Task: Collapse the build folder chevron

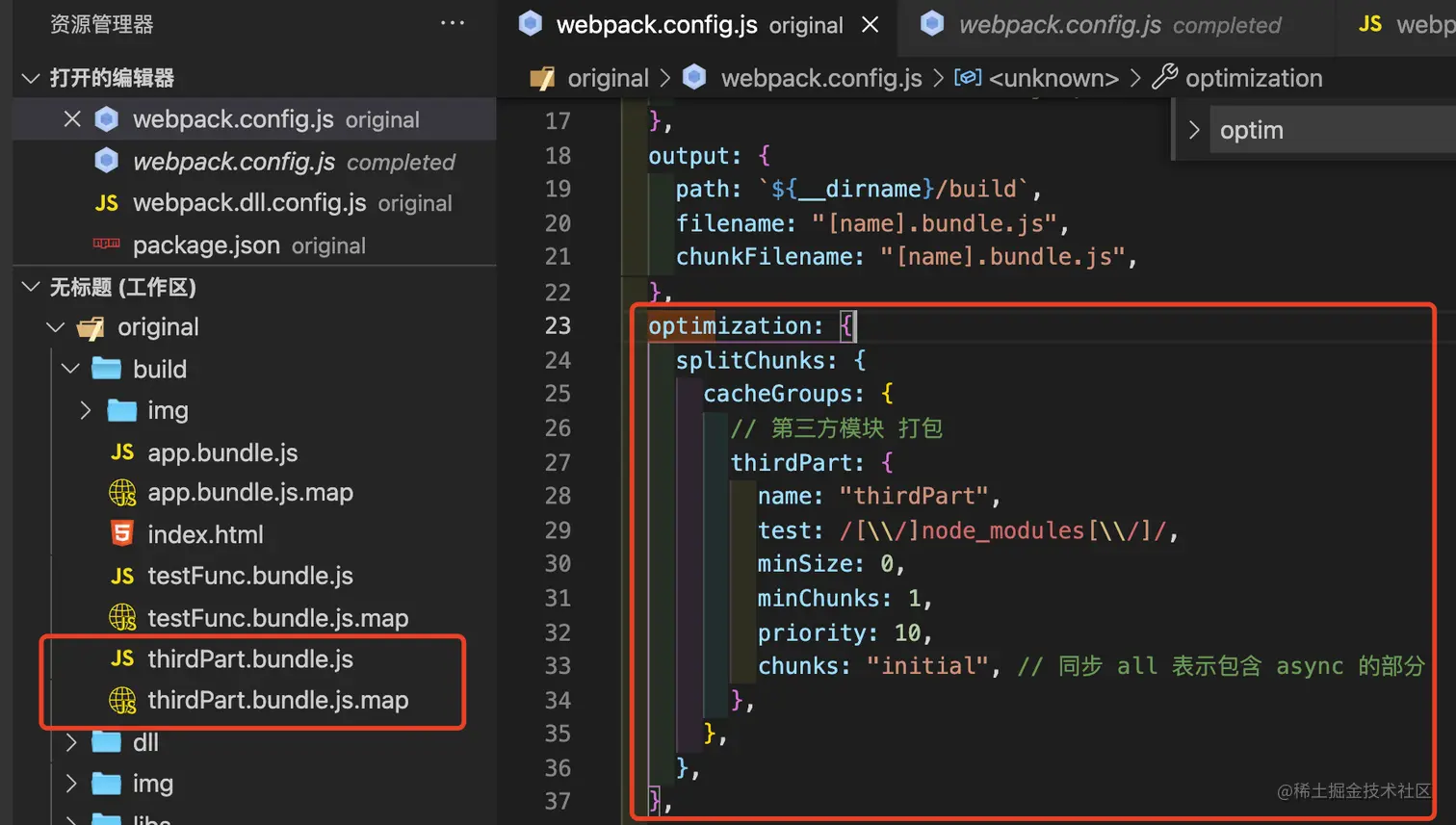Action: coord(70,369)
